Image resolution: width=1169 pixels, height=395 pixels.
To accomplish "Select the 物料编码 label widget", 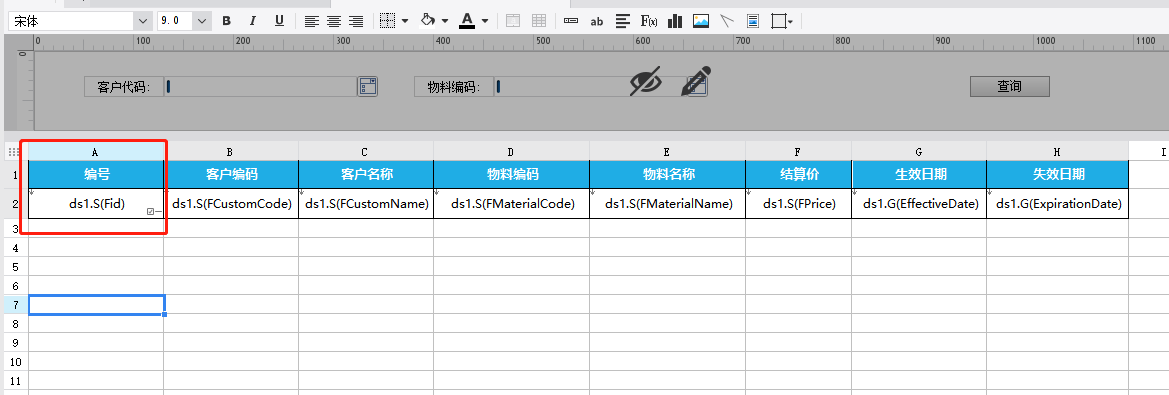I will 454,87.
